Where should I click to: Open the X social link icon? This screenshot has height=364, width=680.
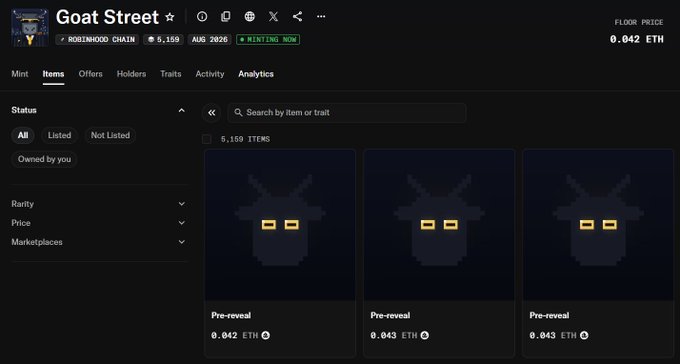point(273,16)
